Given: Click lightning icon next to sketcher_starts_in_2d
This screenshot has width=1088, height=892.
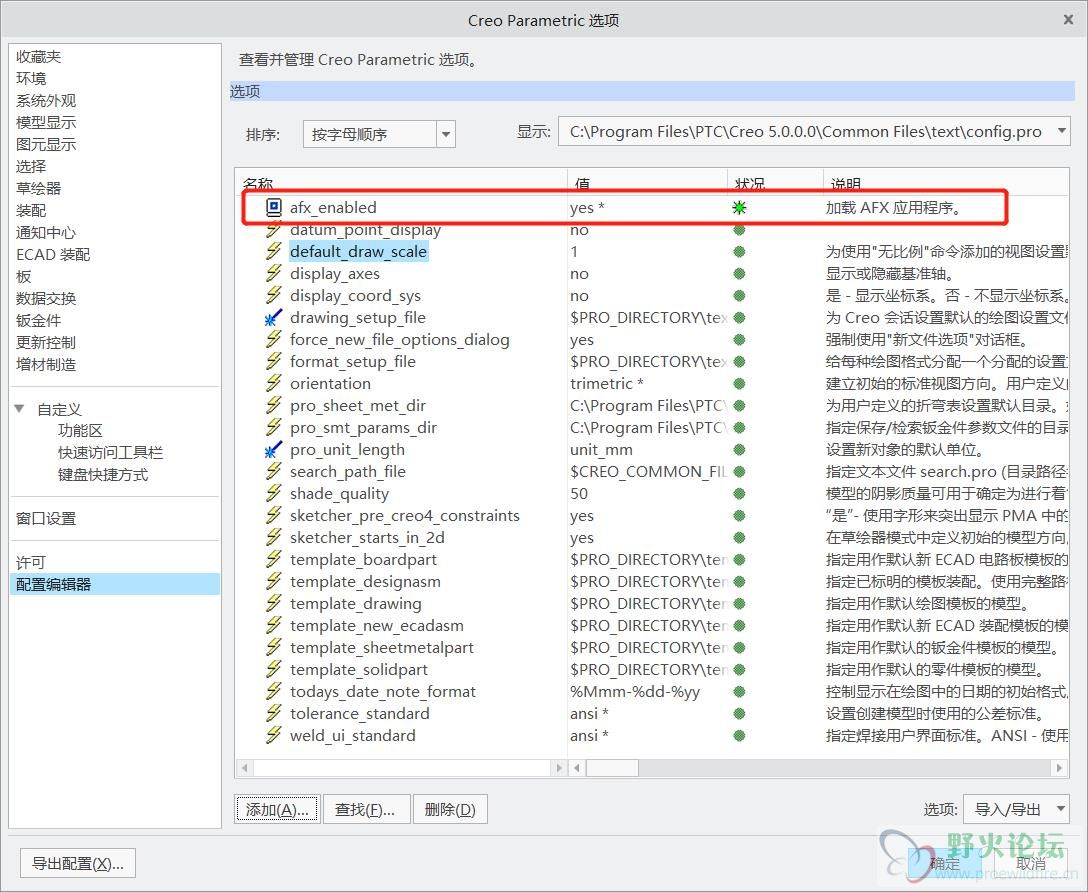Looking at the screenshot, I should [273, 538].
